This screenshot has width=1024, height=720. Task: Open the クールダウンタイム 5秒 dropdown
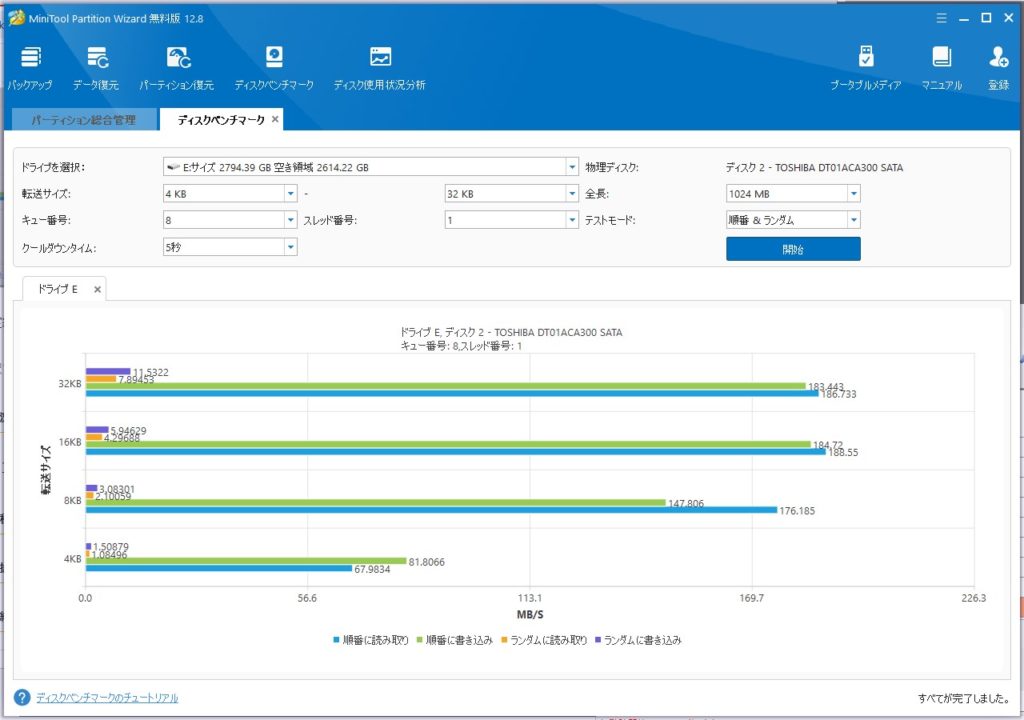point(290,247)
